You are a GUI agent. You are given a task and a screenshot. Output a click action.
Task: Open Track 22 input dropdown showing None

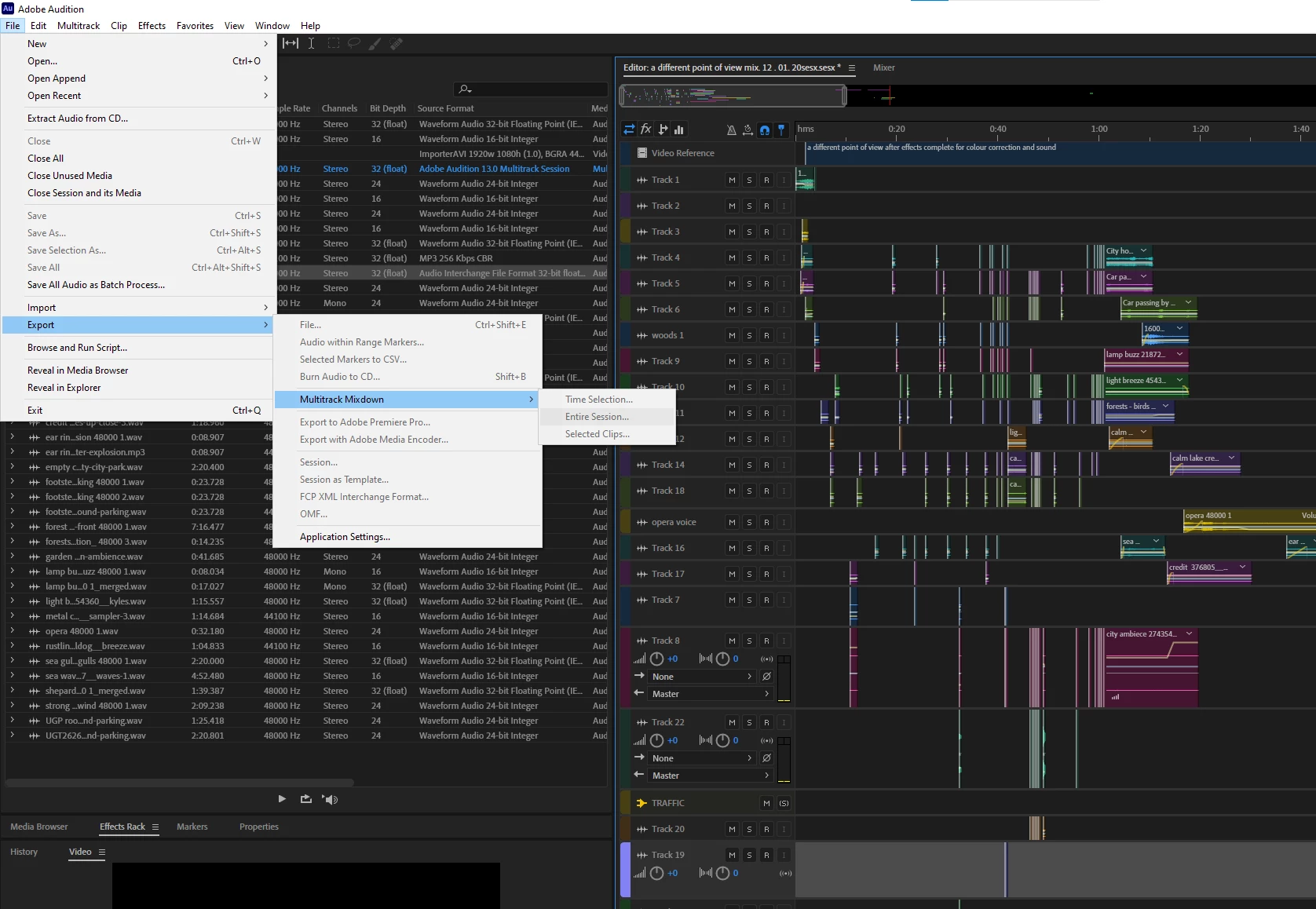(x=702, y=758)
